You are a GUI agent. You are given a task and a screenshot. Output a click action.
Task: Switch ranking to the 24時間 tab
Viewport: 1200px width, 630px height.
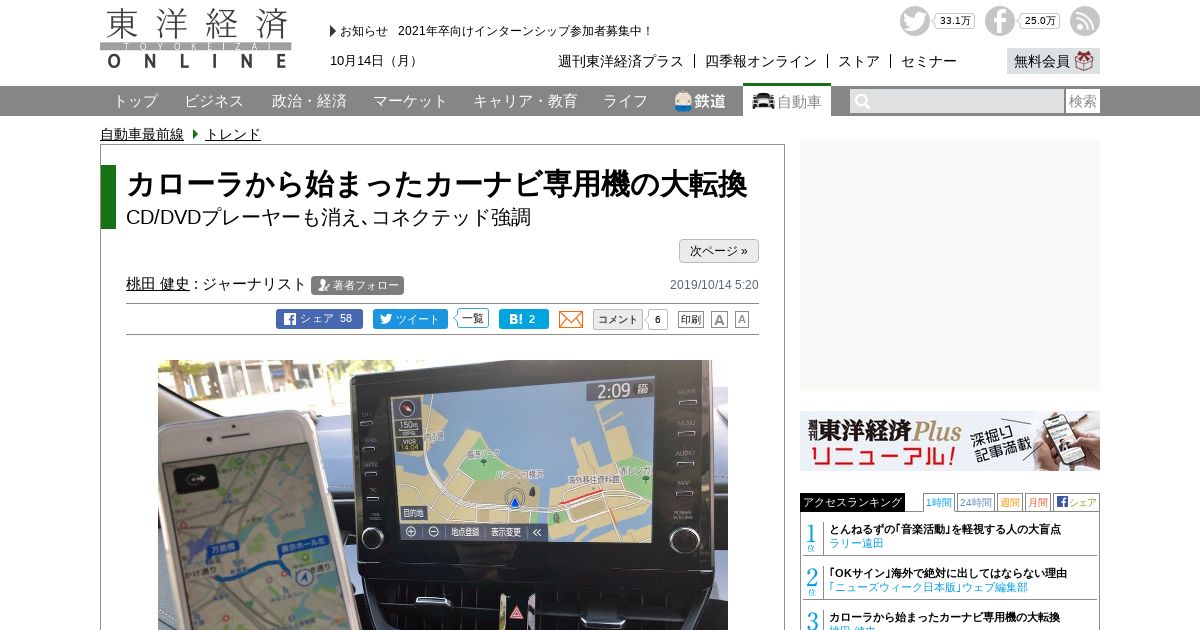coord(975,502)
